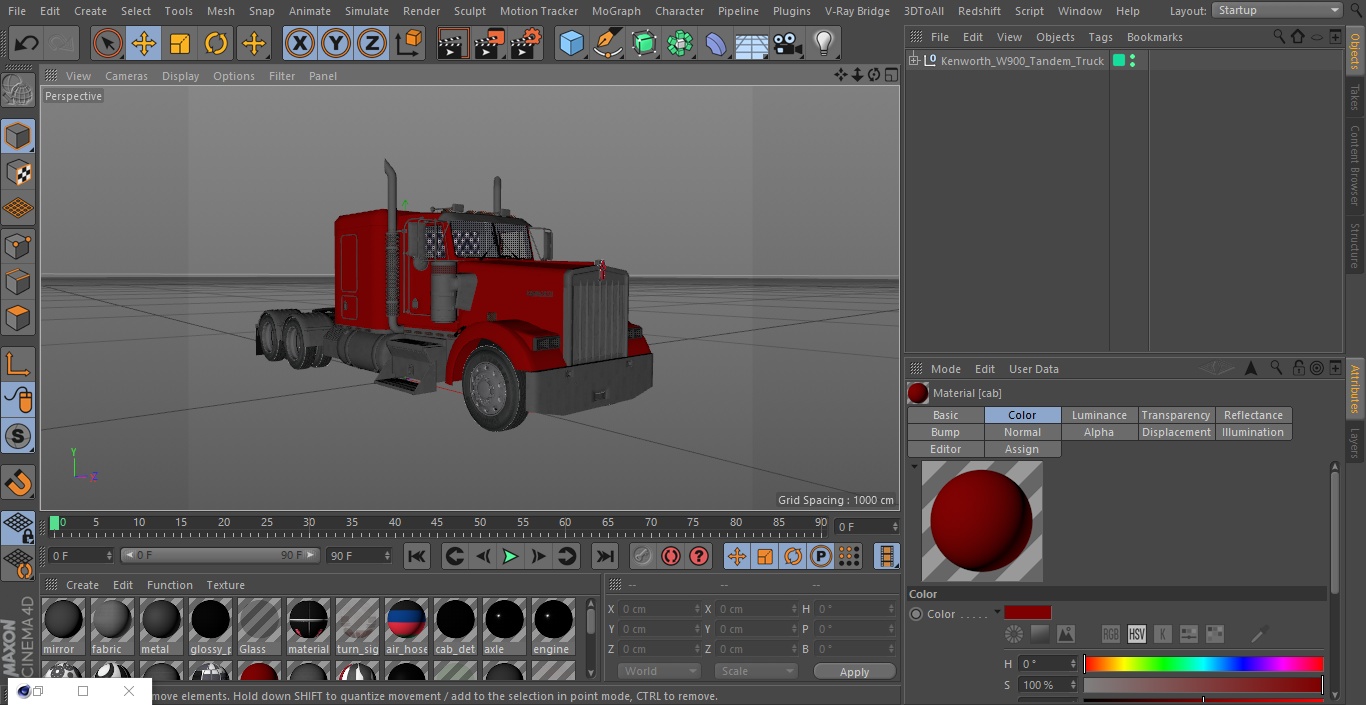This screenshot has height=705, width=1366.
Task: Click Render View clapperboard icon
Action: (x=453, y=43)
